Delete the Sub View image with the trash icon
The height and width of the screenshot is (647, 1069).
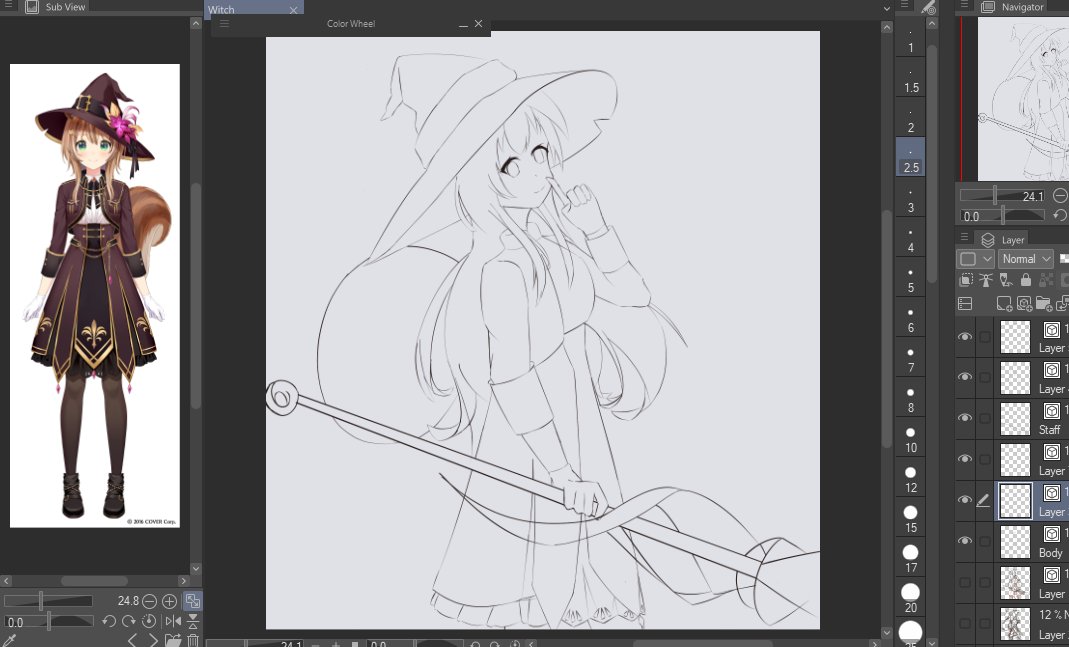click(x=192, y=640)
